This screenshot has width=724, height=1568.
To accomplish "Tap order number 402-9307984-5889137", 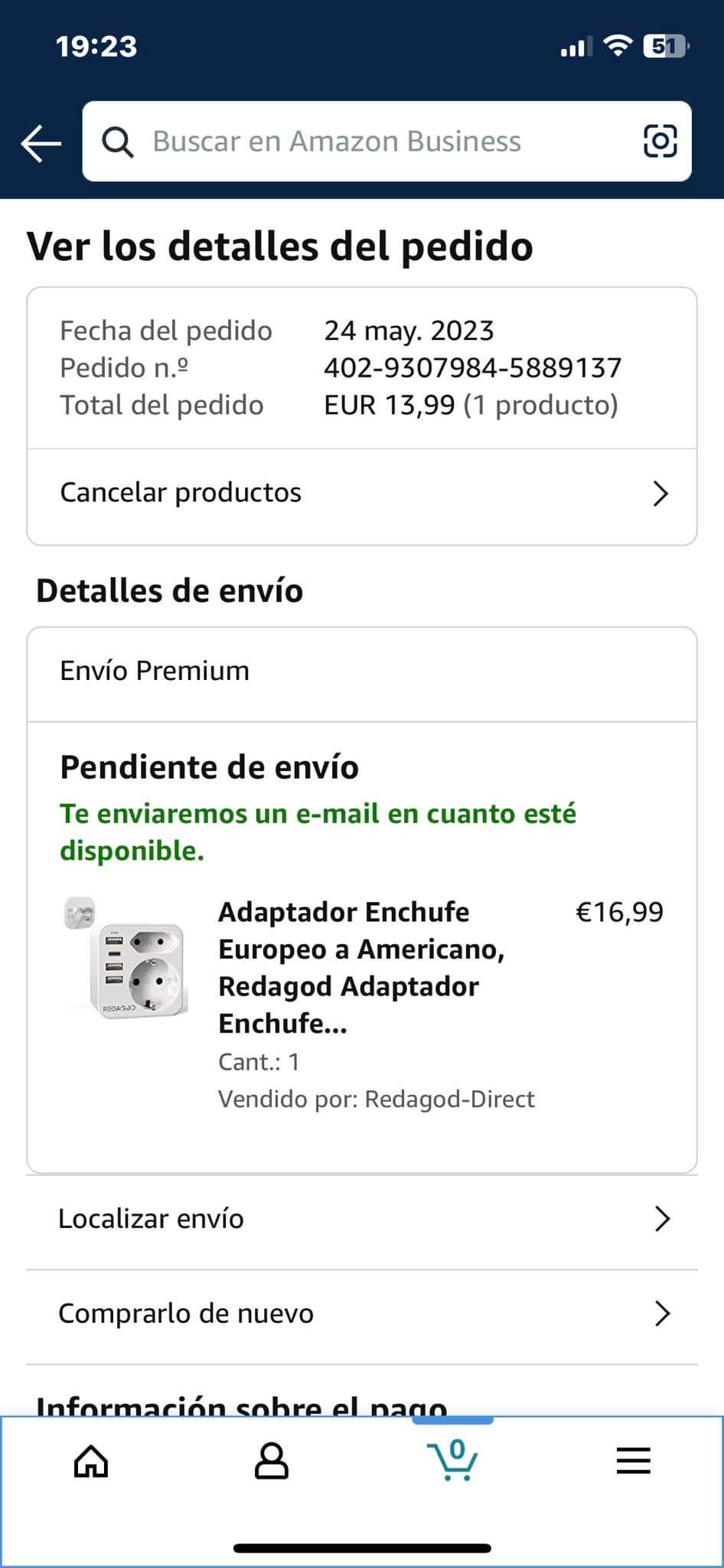I will point(472,368).
